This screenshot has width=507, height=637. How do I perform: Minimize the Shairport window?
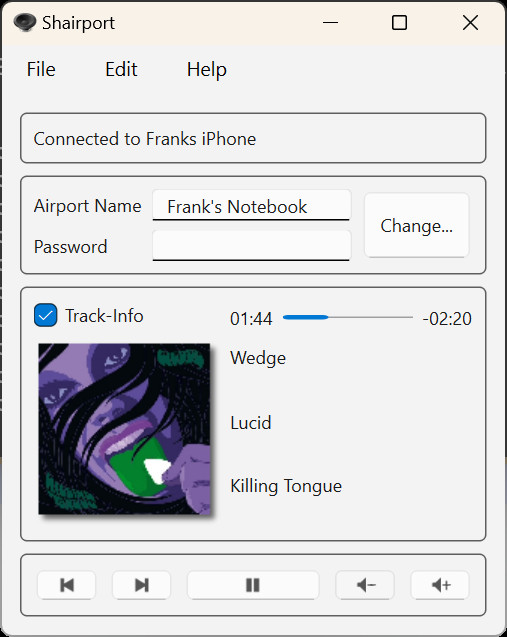click(330, 22)
